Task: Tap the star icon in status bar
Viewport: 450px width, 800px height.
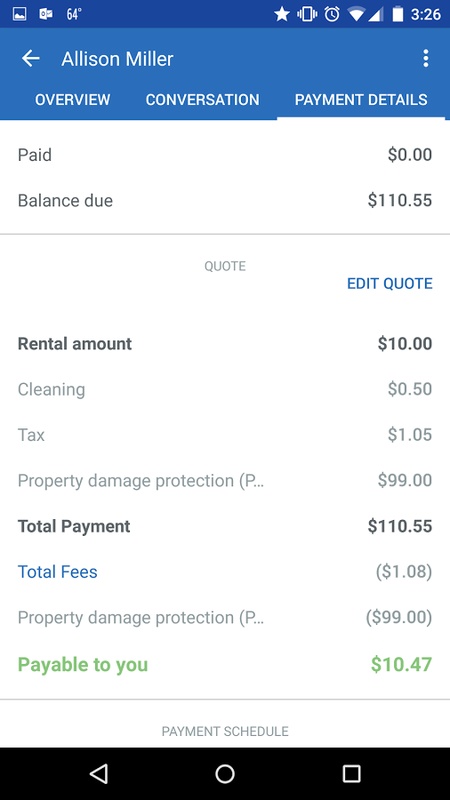Action: point(282,14)
